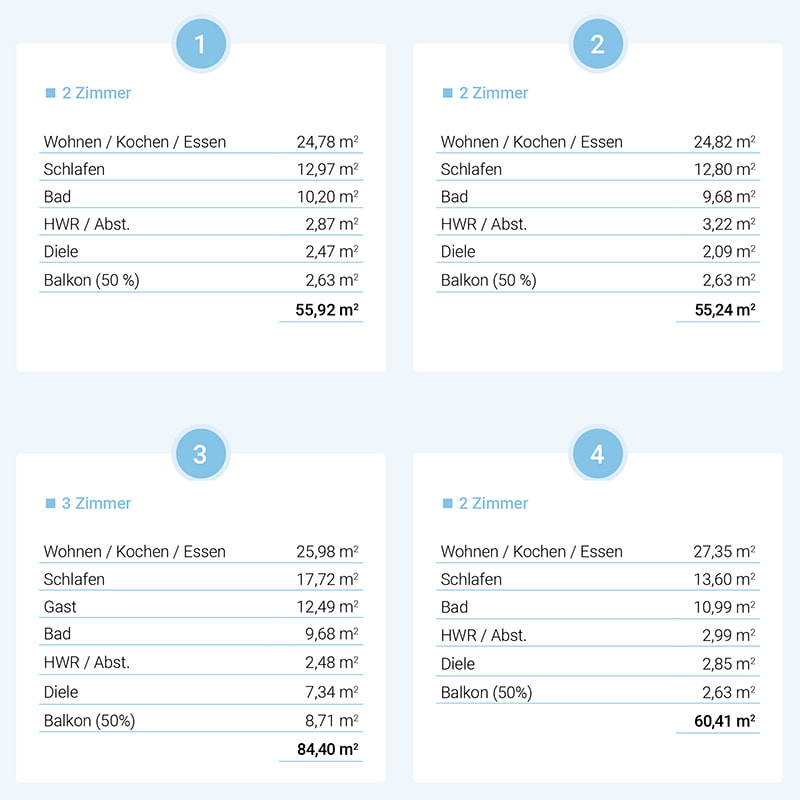Image resolution: width=800 pixels, height=800 pixels.
Task: Click the numbered circle badge 3
Action: (201, 455)
